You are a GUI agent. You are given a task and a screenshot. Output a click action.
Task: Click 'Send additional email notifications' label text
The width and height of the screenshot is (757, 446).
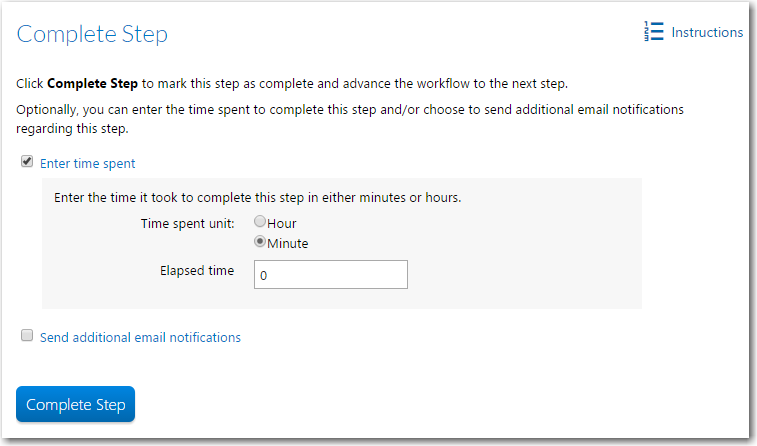pyautogui.click(x=140, y=337)
